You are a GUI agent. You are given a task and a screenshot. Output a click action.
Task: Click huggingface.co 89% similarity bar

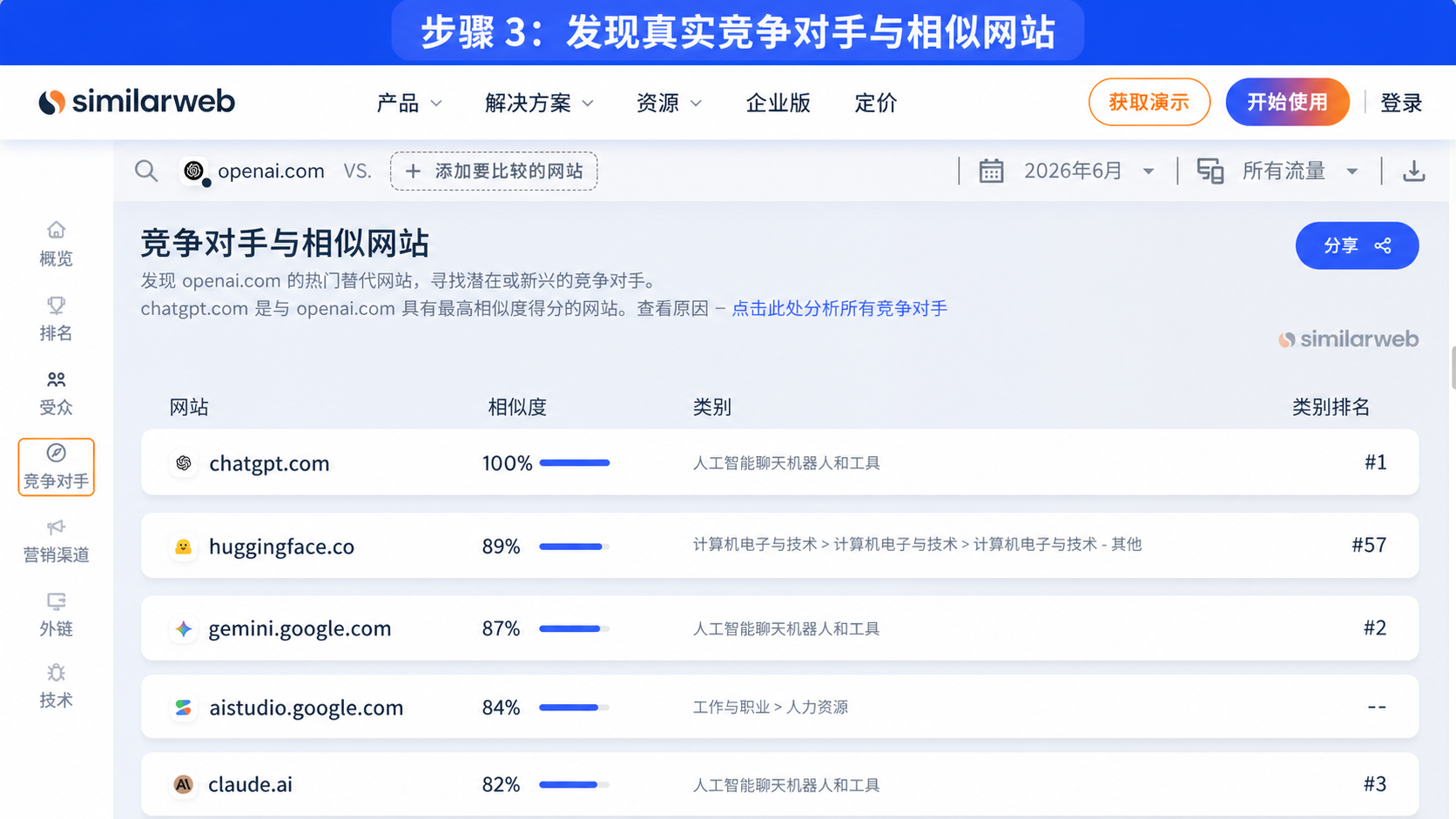click(x=575, y=547)
